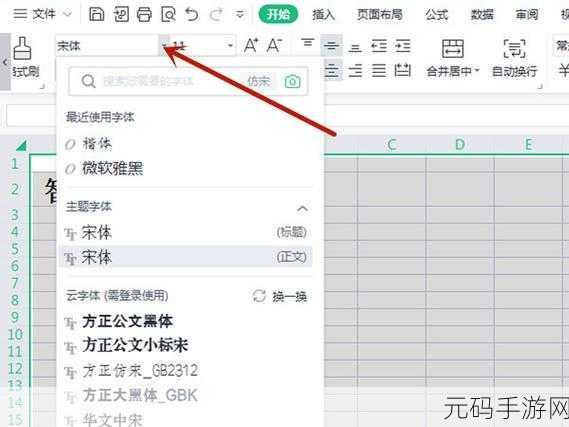Collapse the font name dropdown arrow
569x427 pixels.
(x=164, y=46)
